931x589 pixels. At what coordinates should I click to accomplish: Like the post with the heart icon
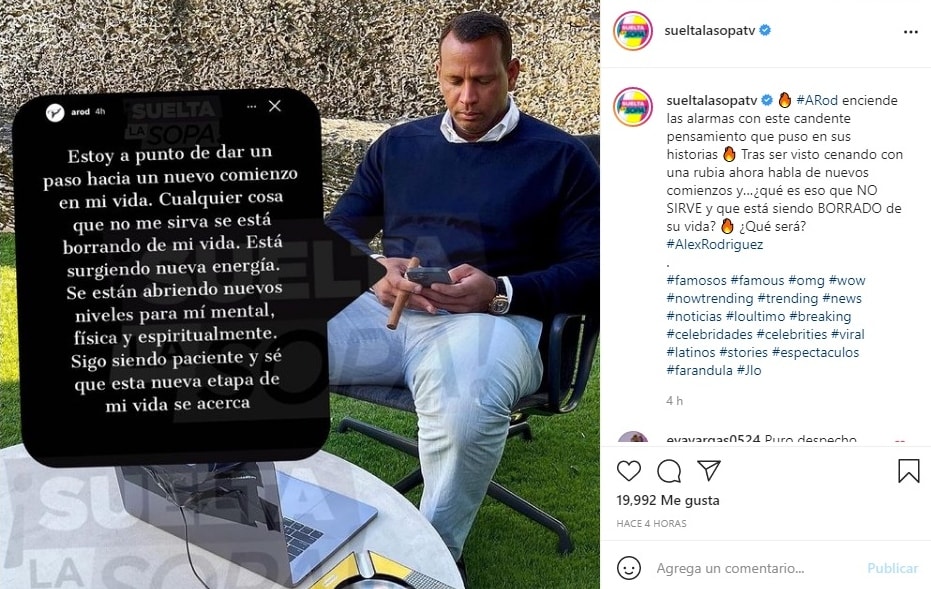[x=629, y=471]
